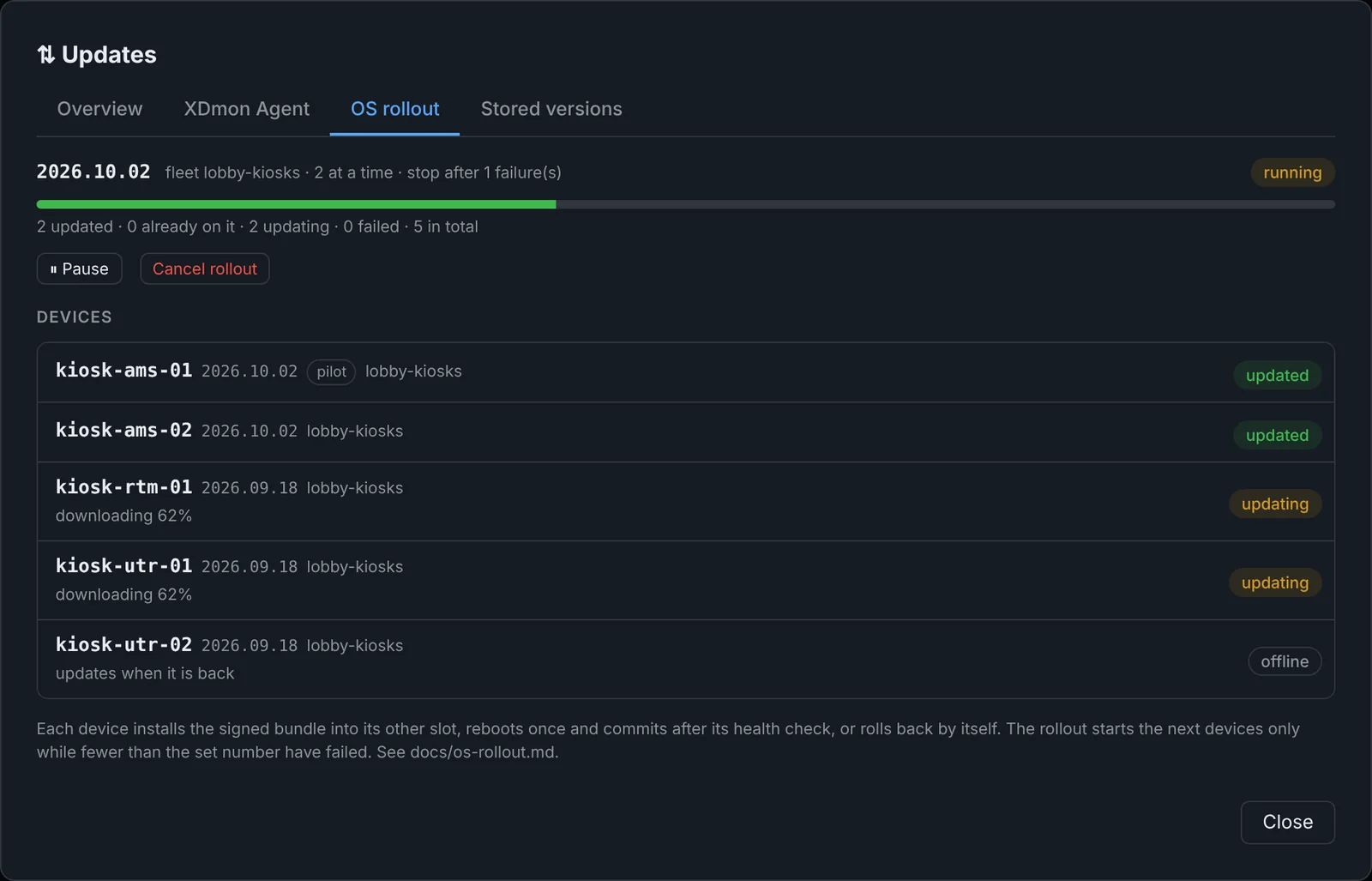1372x881 pixels.
Task: Select the kiosk-ams-02 device name
Action: point(123,430)
